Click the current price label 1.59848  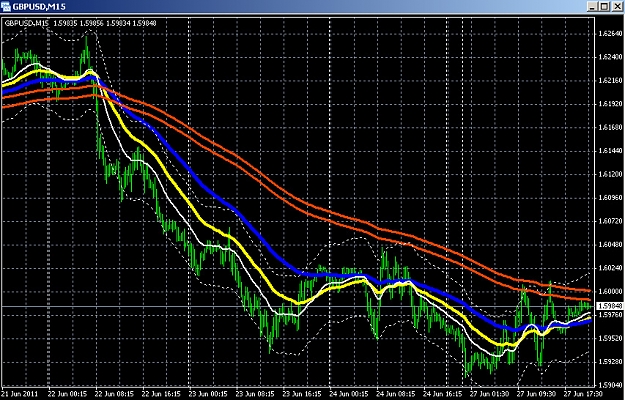coord(610,306)
